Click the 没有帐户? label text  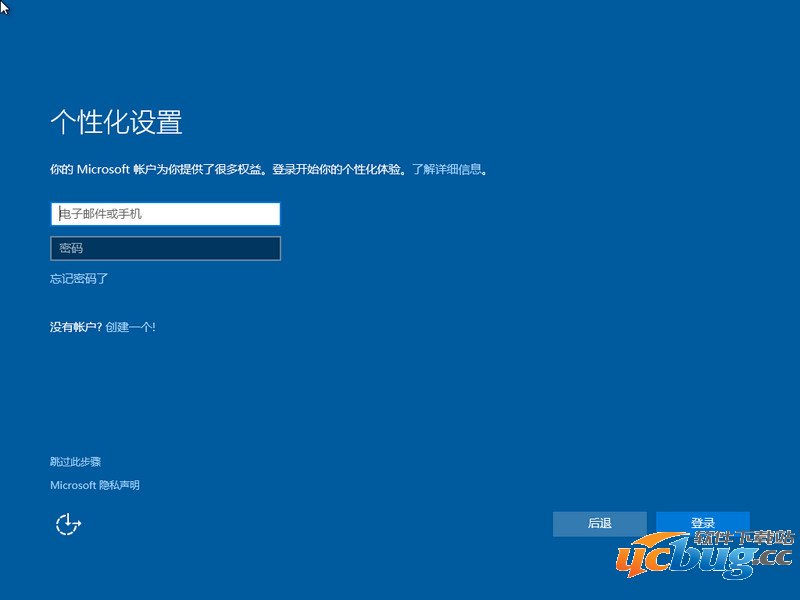(x=76, y=327)
